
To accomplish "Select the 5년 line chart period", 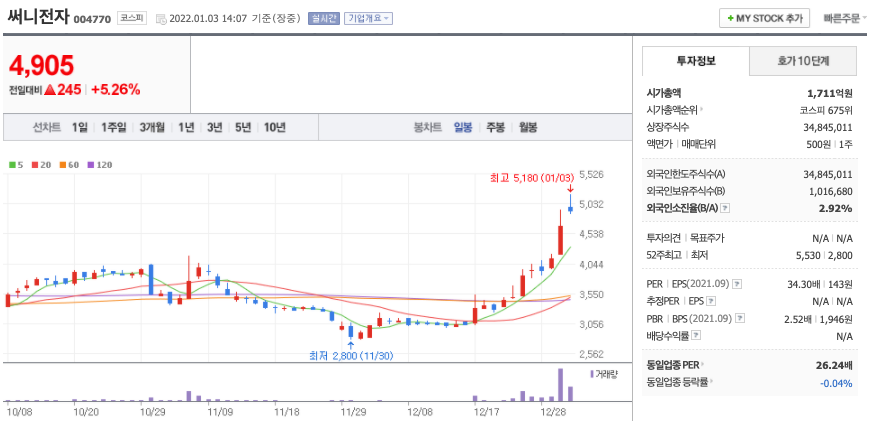I will [x=243, y=127].
